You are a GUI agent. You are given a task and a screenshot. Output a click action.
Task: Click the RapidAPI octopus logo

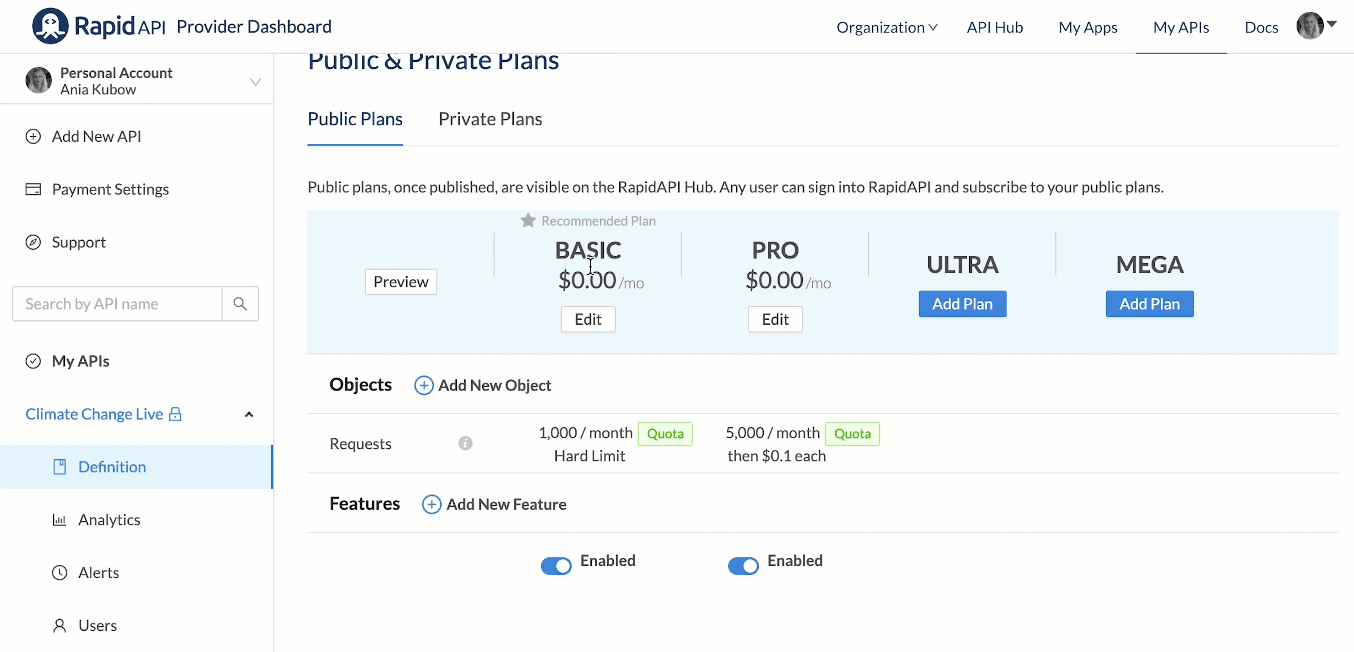pyautogui.click(x=50, y=26)
